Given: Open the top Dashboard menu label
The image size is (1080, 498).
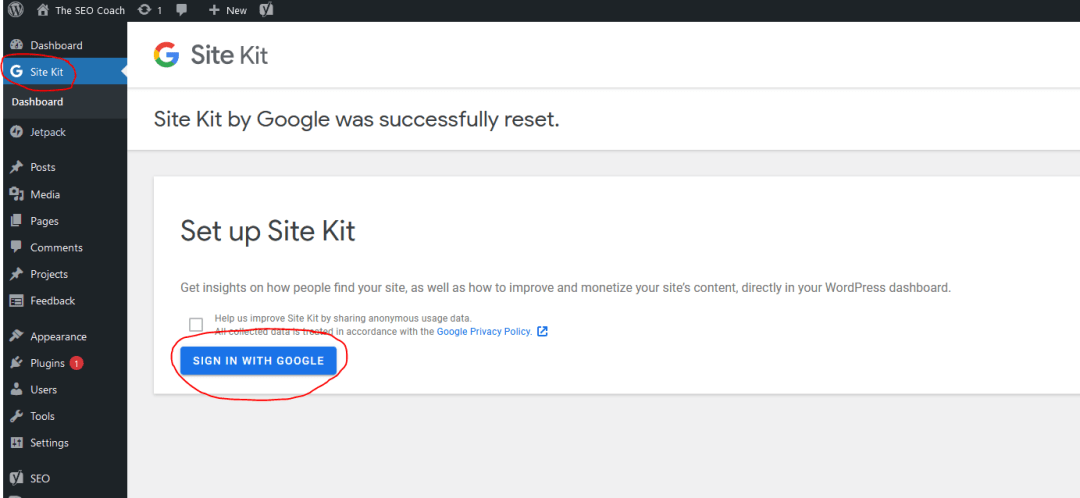Looking at the screenshot, I should pyautogui.click(x=56, y=45).
